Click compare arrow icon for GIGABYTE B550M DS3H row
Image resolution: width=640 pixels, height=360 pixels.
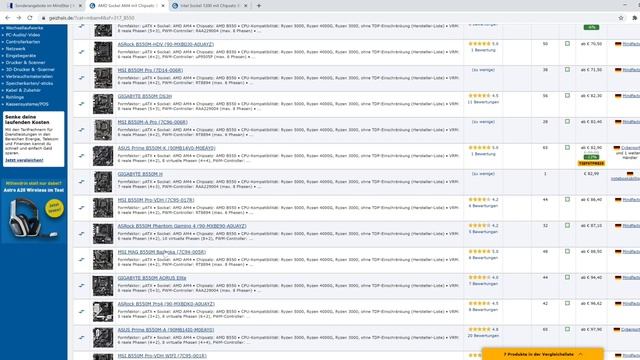pos(82,104)
